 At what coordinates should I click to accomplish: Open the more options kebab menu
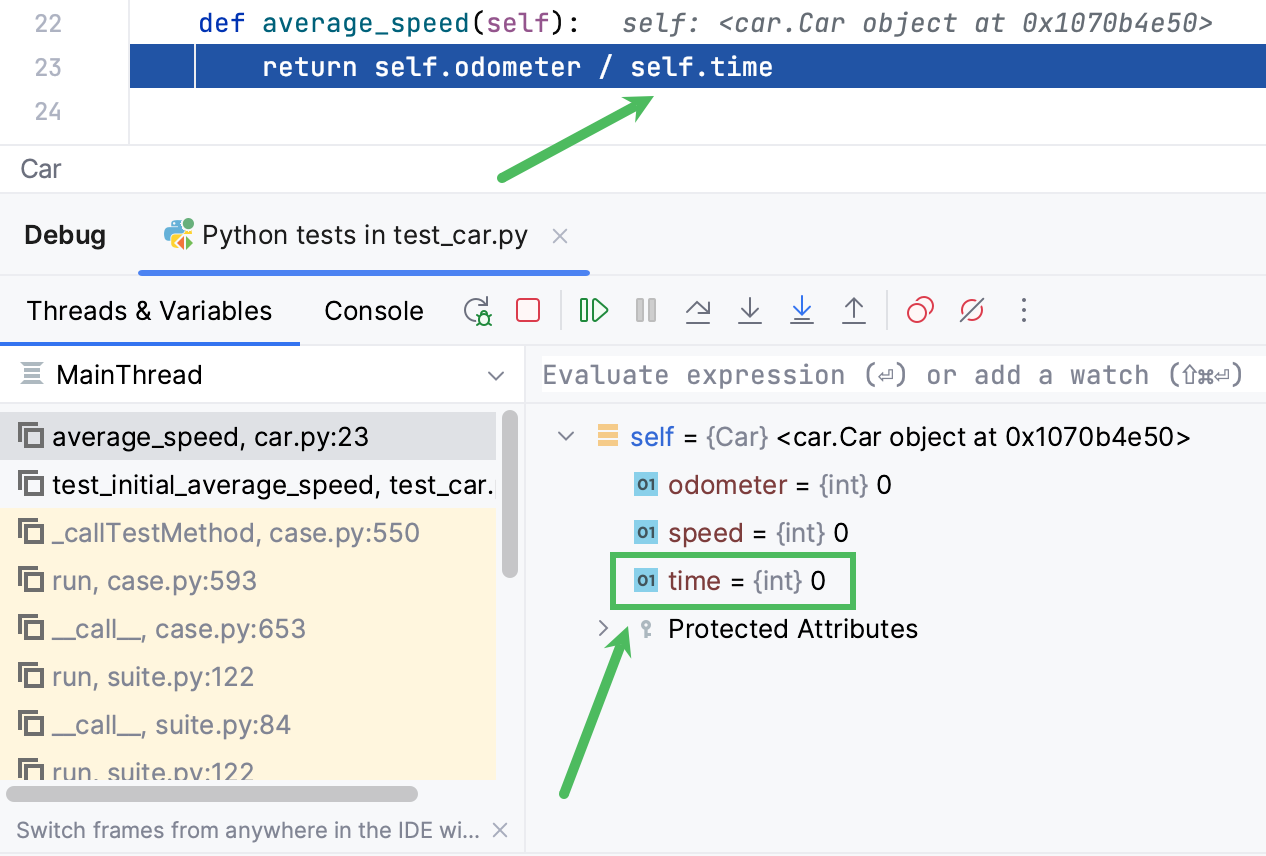(x=1023, y=310)
